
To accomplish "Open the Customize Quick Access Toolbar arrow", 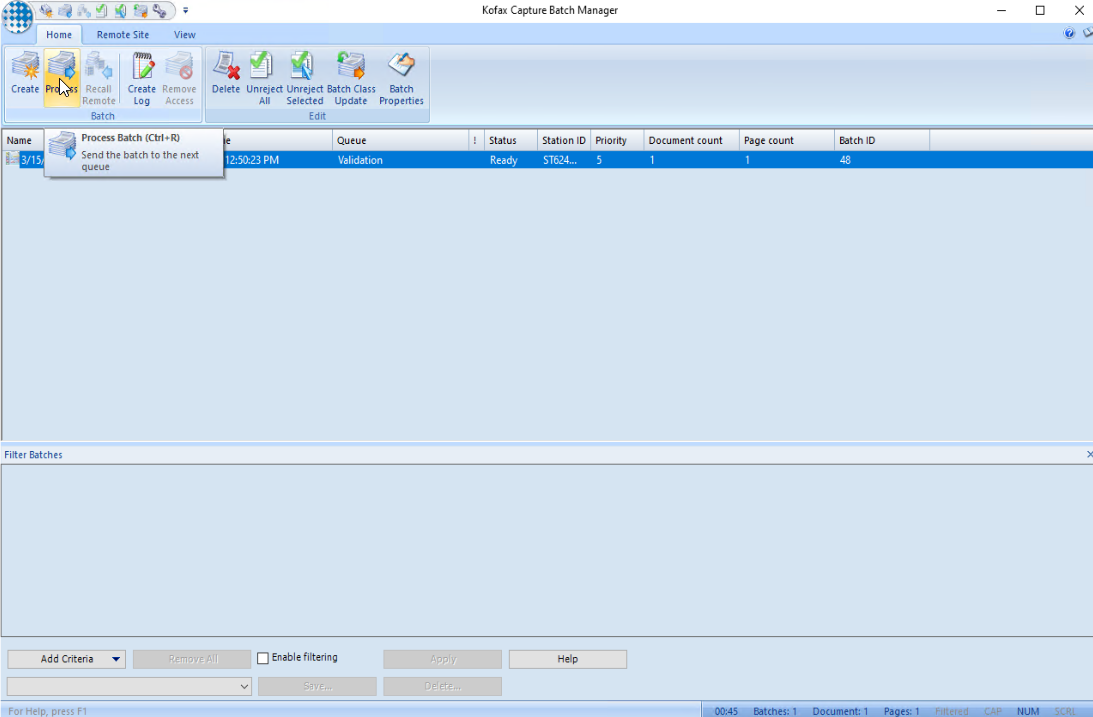I will pyautogui.click(x=185, y=10).
